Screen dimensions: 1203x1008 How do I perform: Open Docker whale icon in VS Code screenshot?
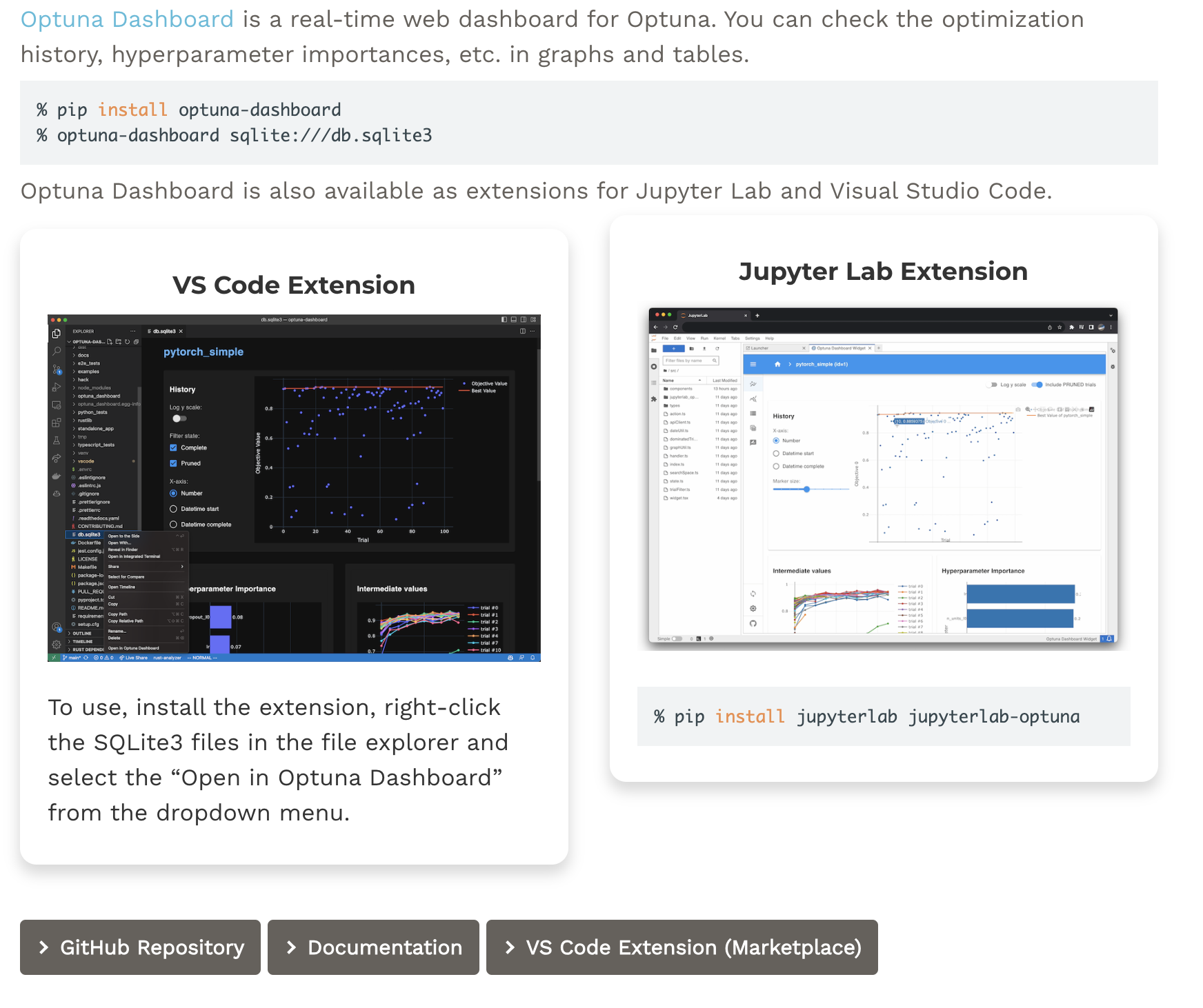click(x=56, y=476)
